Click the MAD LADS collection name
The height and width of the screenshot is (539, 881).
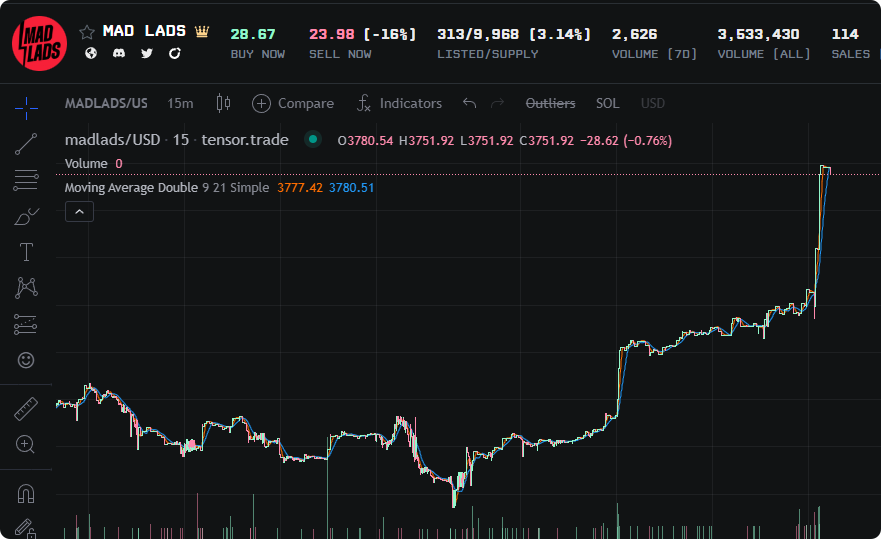point(144,31)
